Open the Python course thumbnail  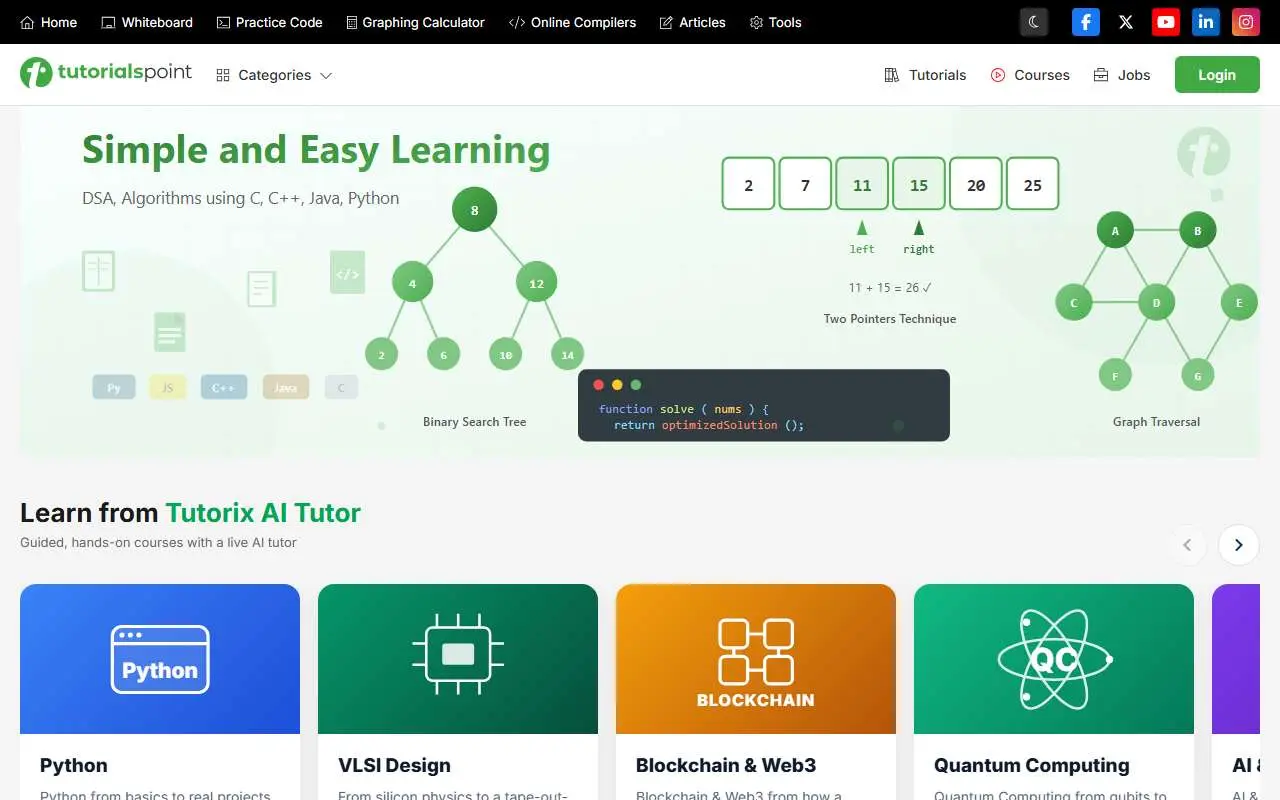click(160, 659)
